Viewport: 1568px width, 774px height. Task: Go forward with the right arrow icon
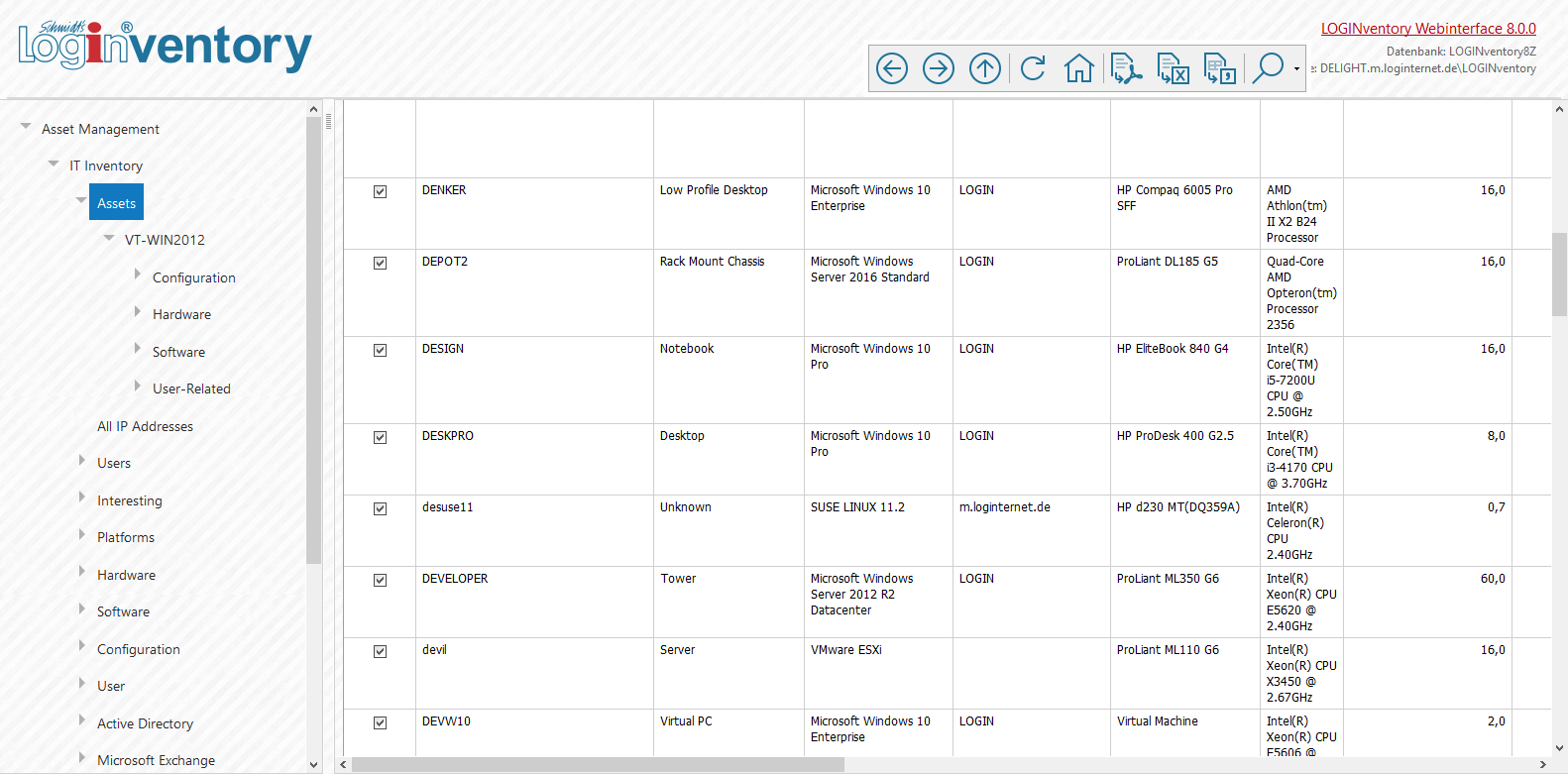[939, 68]
